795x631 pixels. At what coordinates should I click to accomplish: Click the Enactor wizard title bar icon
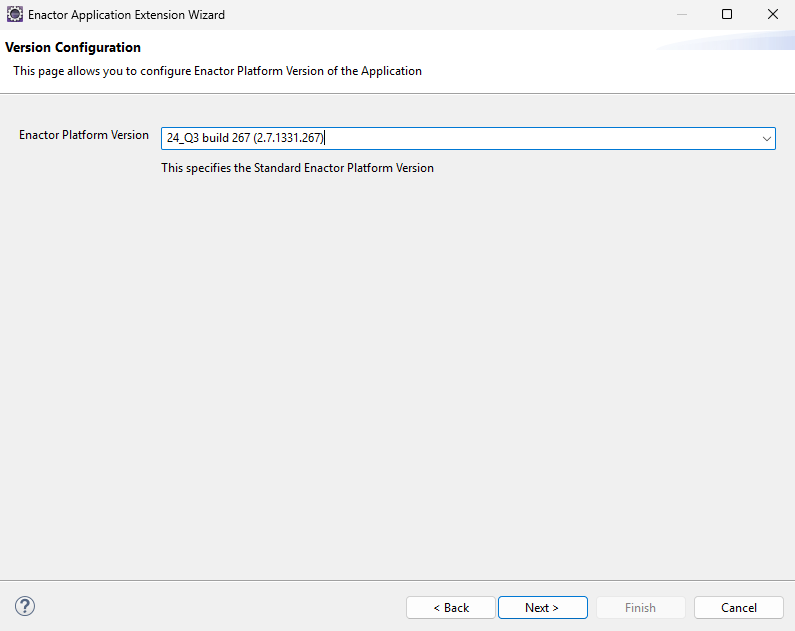[15, 14]
